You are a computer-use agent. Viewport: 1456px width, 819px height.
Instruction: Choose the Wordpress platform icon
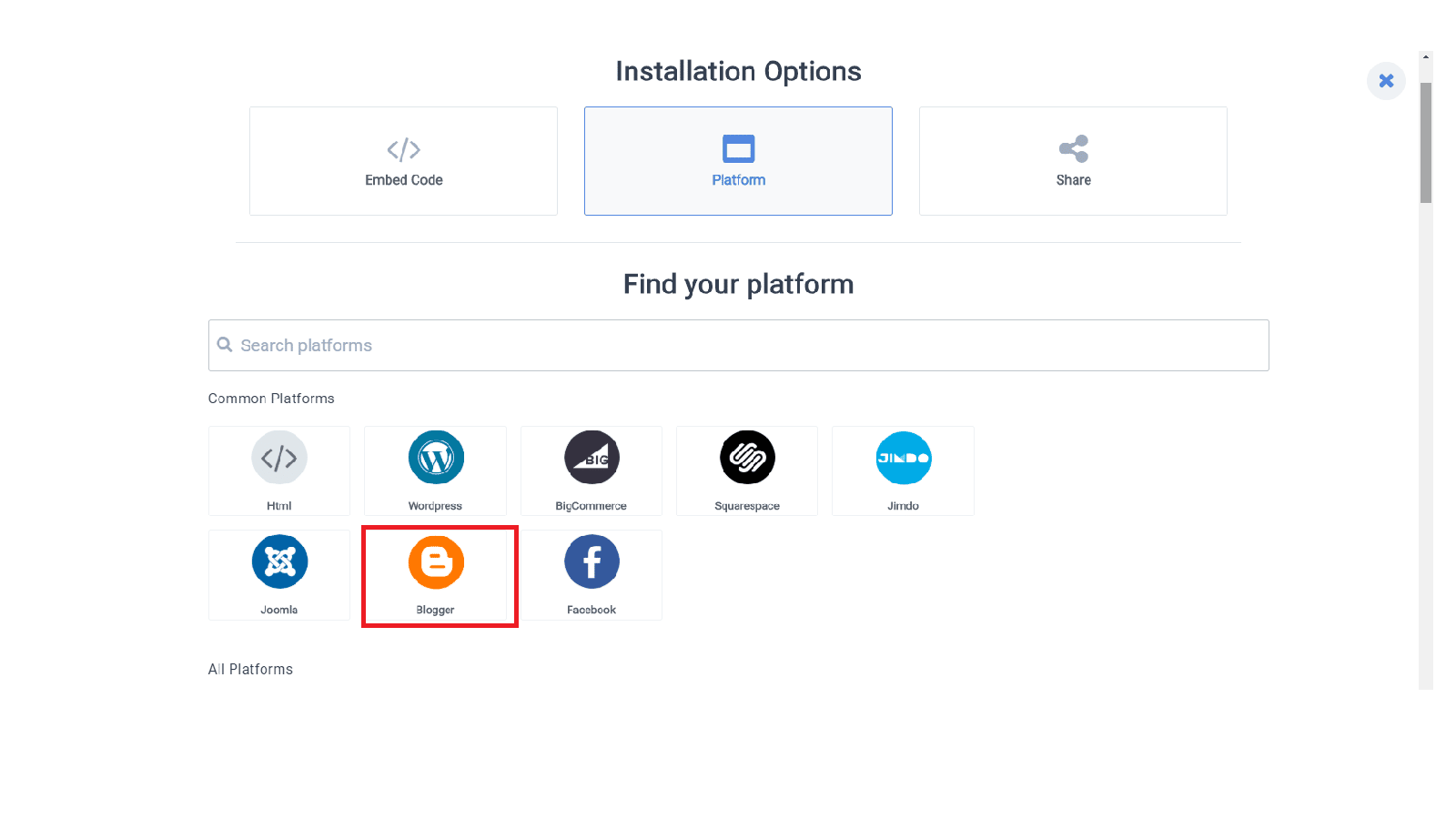pos(436,458)
